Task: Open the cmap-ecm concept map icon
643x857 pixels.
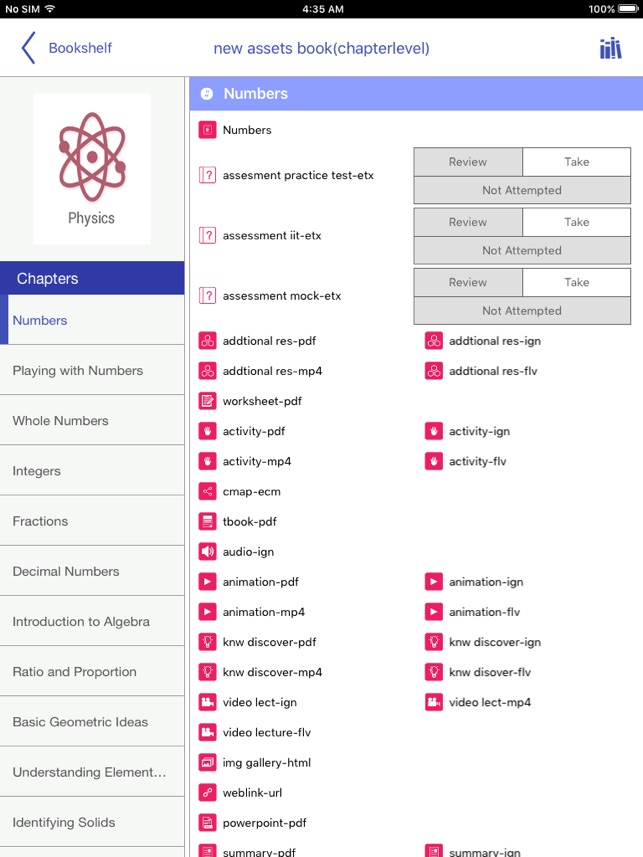Action: [207, 491]
